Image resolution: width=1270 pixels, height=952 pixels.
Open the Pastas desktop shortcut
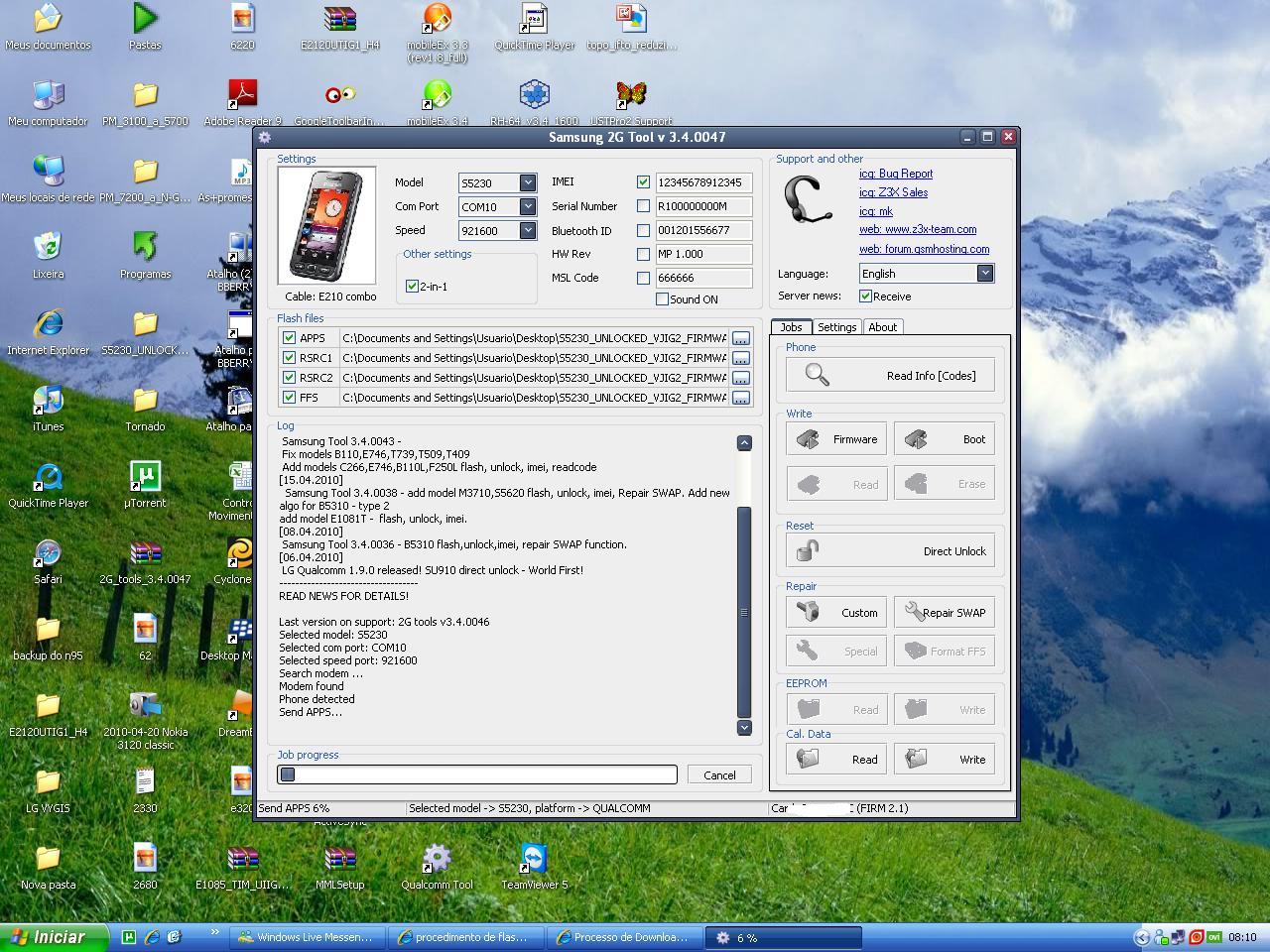click(x=145, y=27)
